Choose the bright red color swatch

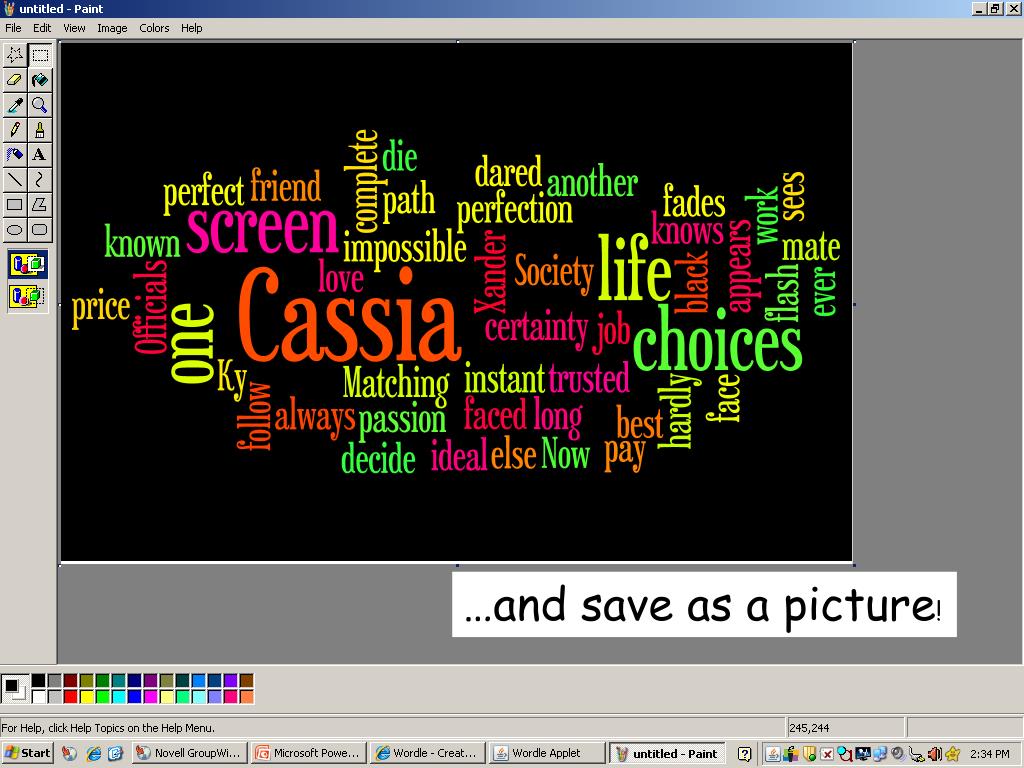71,697
